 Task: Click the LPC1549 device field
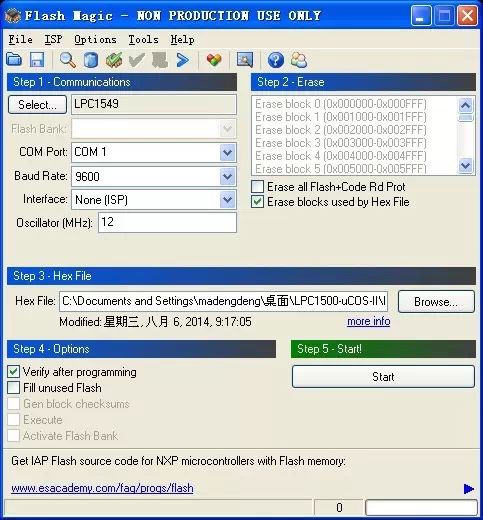(154, 104)
